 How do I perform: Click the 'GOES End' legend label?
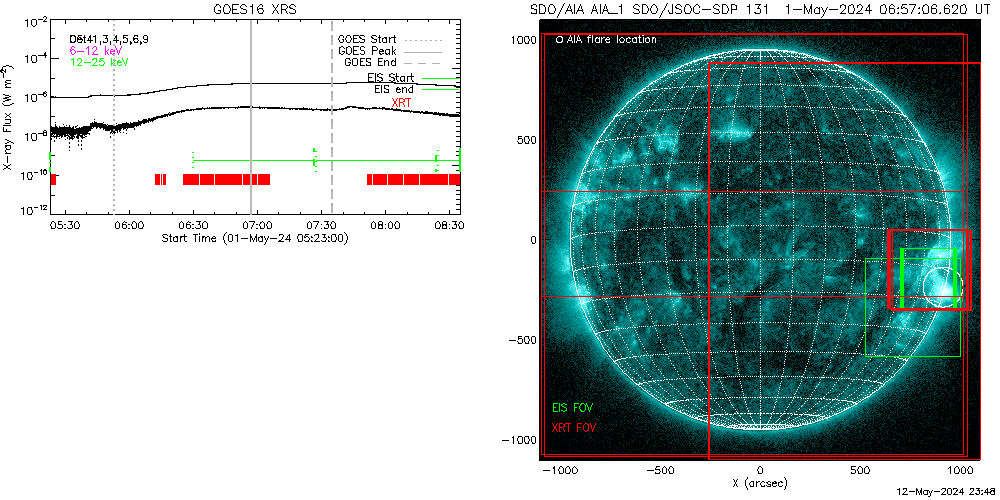(370, 62)
